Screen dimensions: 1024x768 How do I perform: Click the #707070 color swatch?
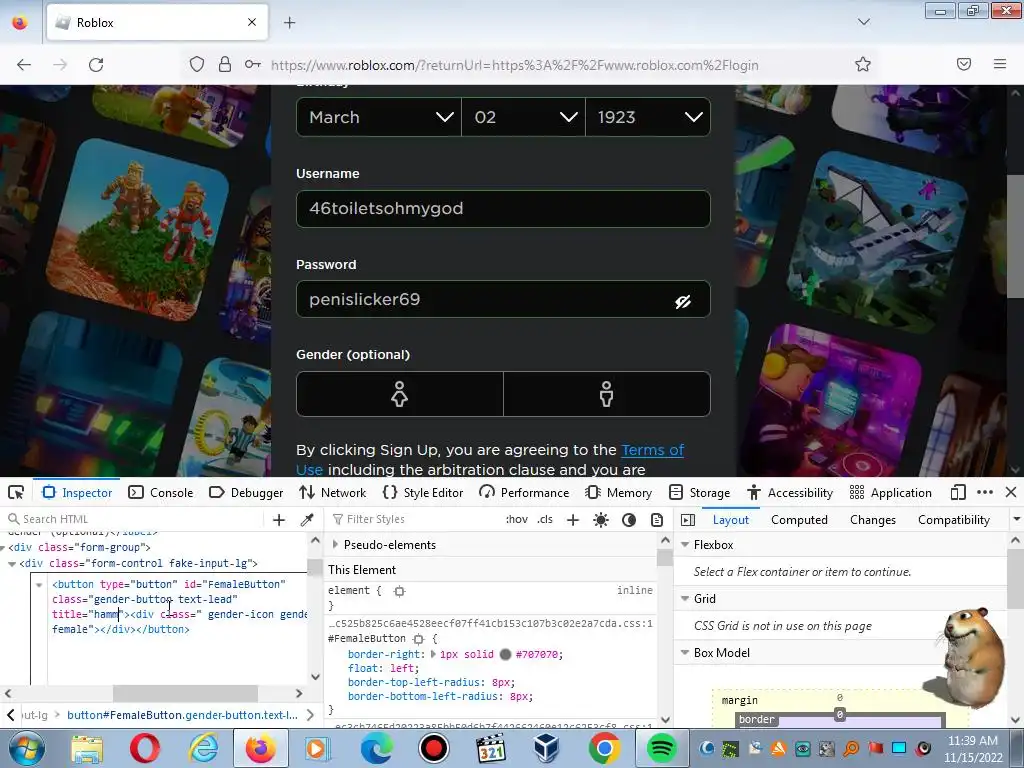[505, 654]
